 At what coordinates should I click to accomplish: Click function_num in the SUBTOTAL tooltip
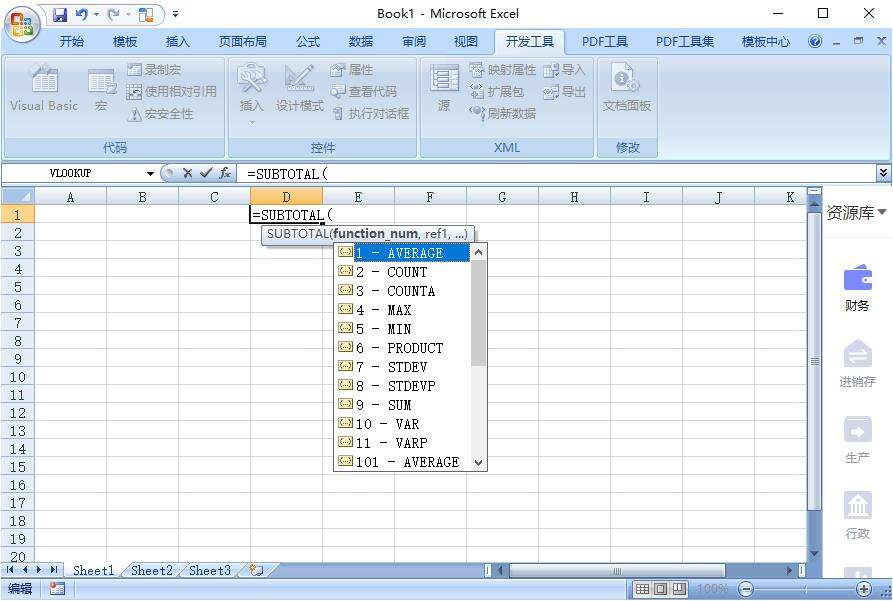click(x=376, y=234)
